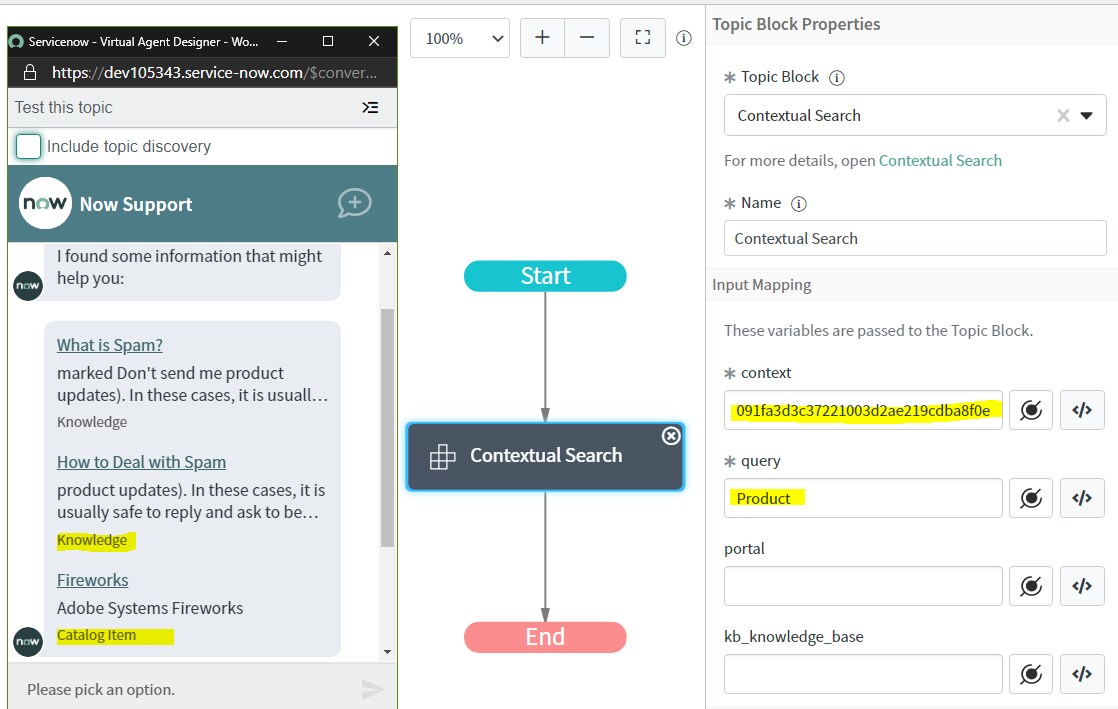Click the Contextual Search node grid icon
The height and width of the screenshot is (709, 1118).
(442, 456)
